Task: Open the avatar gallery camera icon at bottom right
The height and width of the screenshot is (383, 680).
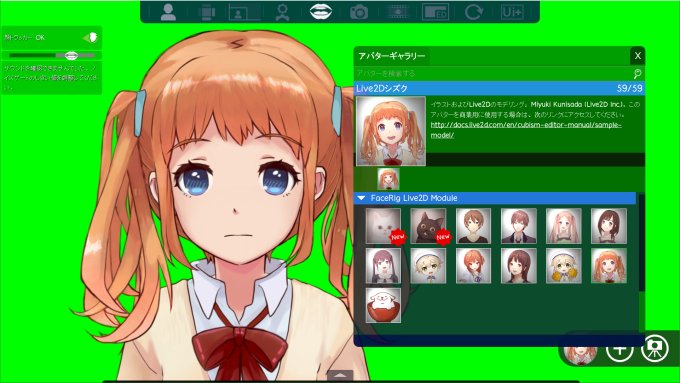Action: tap(654, 347)
